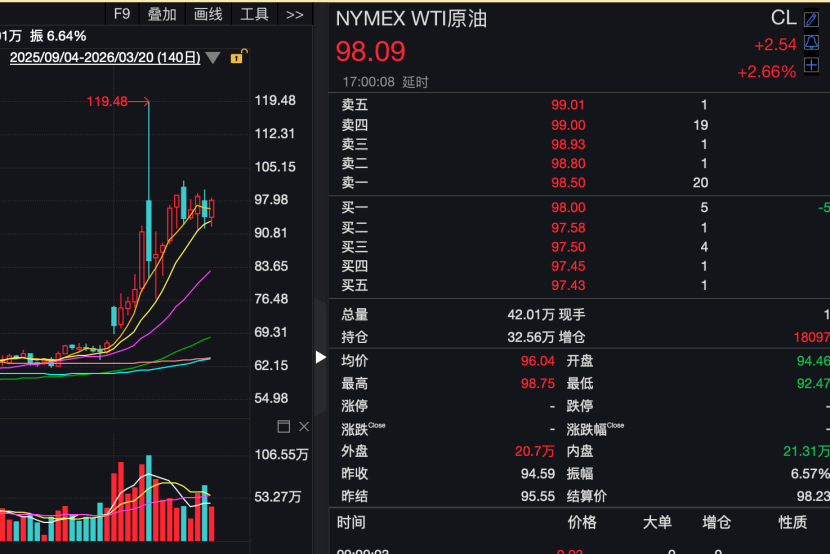Click the 性质 column header
Image resolution: width=830 pixels, height=554 pixels.
793,522
